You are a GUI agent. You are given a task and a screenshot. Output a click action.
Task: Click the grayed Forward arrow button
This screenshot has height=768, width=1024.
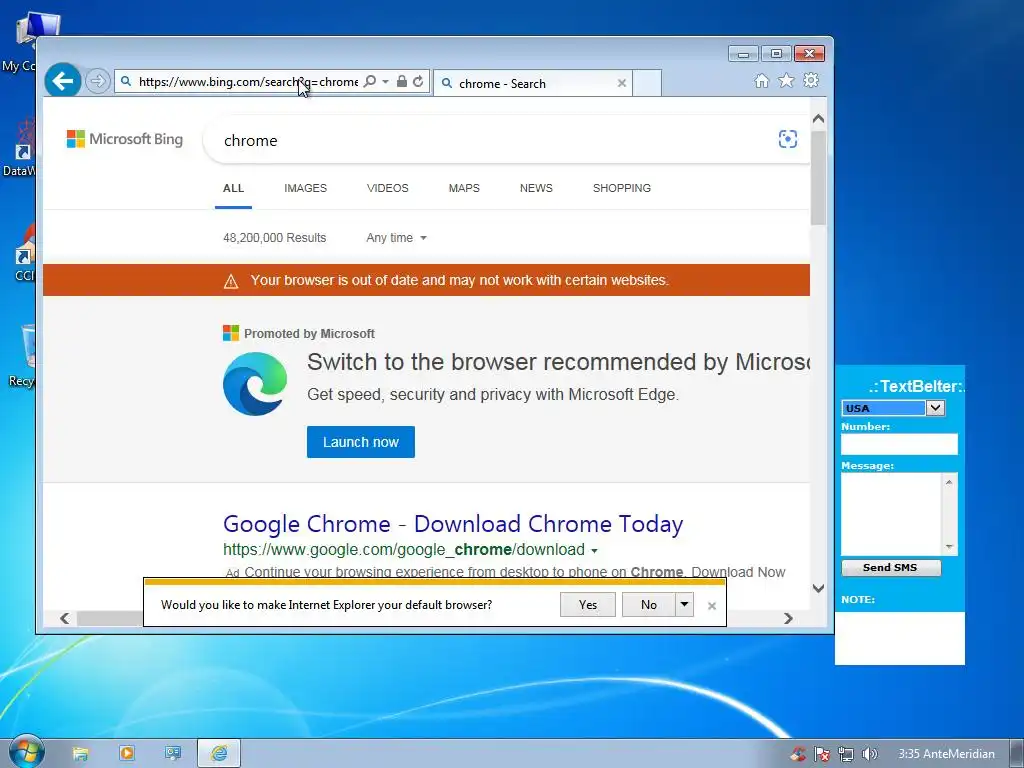pyautogui.click(x=97, y=82)
